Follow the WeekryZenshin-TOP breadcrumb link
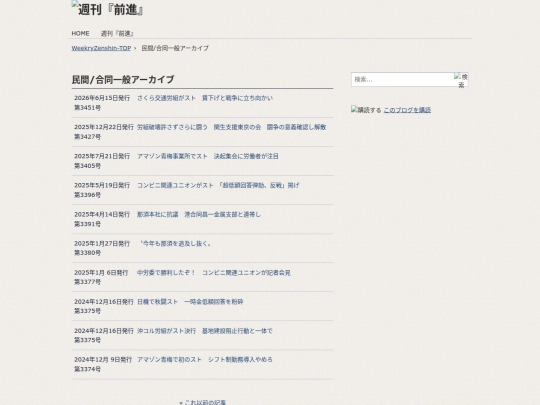The height and width of the screenshot is (405, 540). tap(101, 48)
